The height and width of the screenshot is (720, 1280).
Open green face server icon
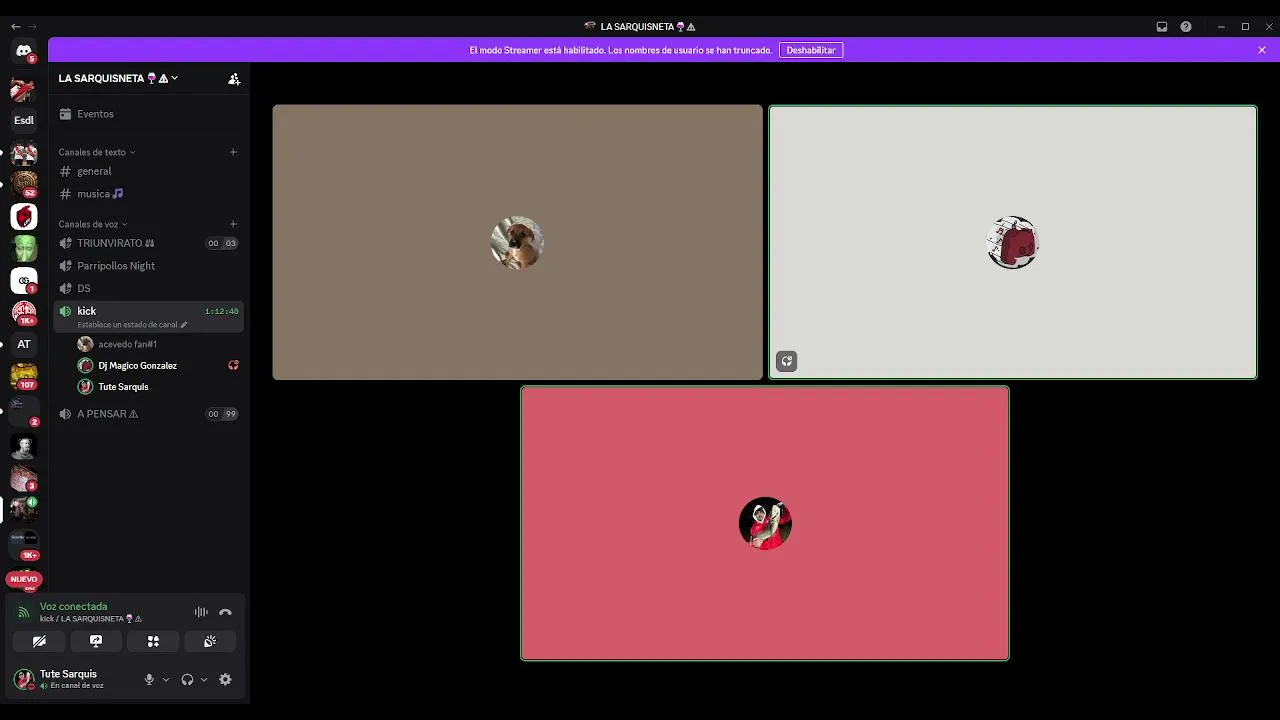(24, 248)
